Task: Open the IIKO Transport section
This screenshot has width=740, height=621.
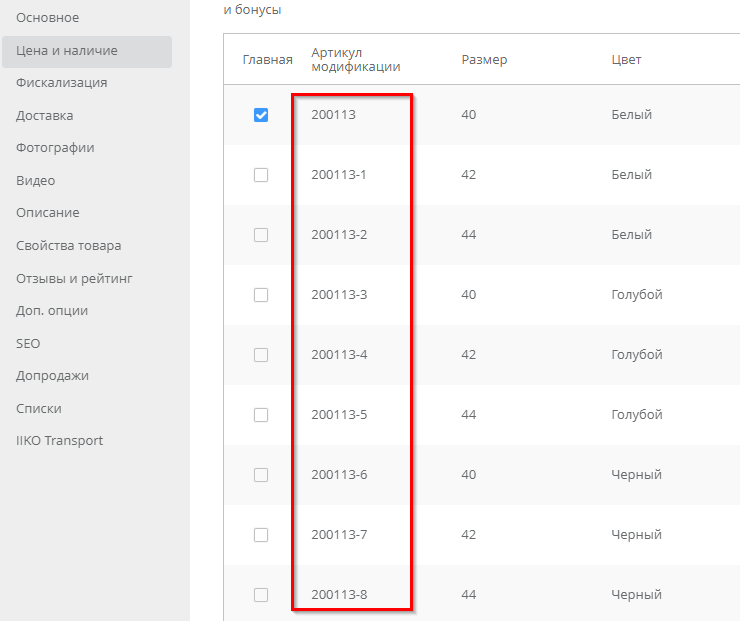Action: [60, 441]
